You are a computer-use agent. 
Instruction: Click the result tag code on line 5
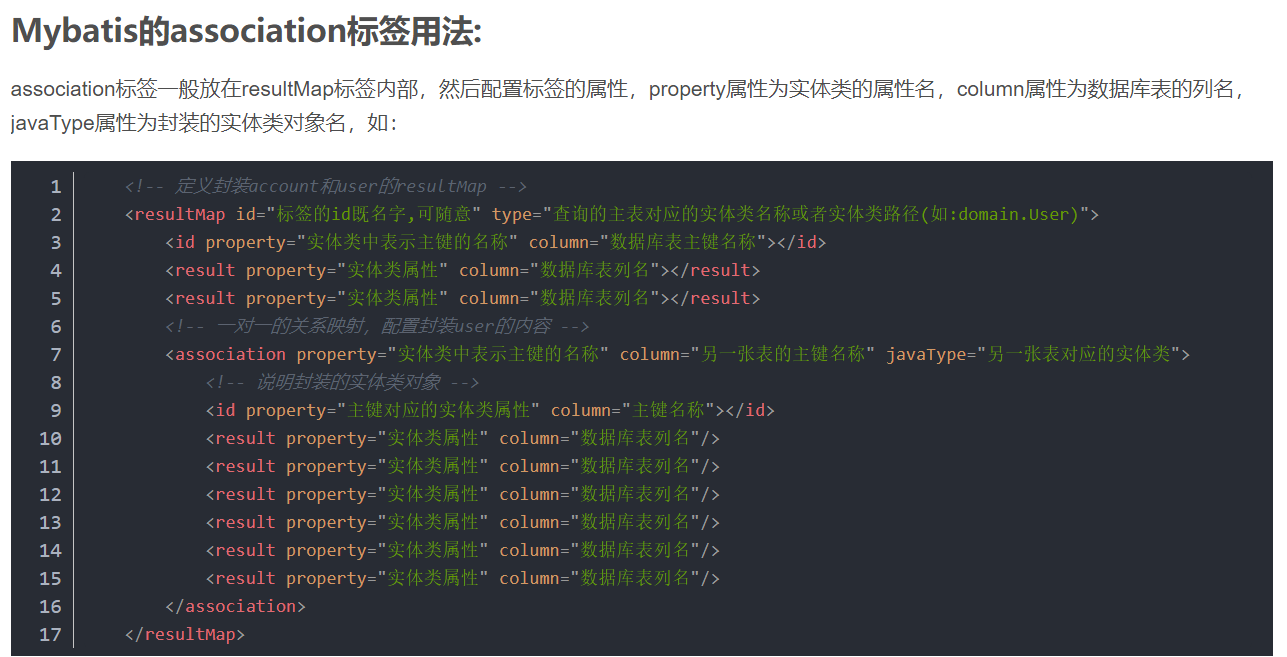(463, 298)
